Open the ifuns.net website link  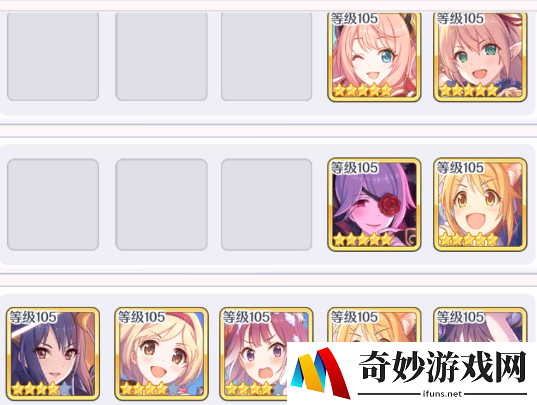(442, 394)
